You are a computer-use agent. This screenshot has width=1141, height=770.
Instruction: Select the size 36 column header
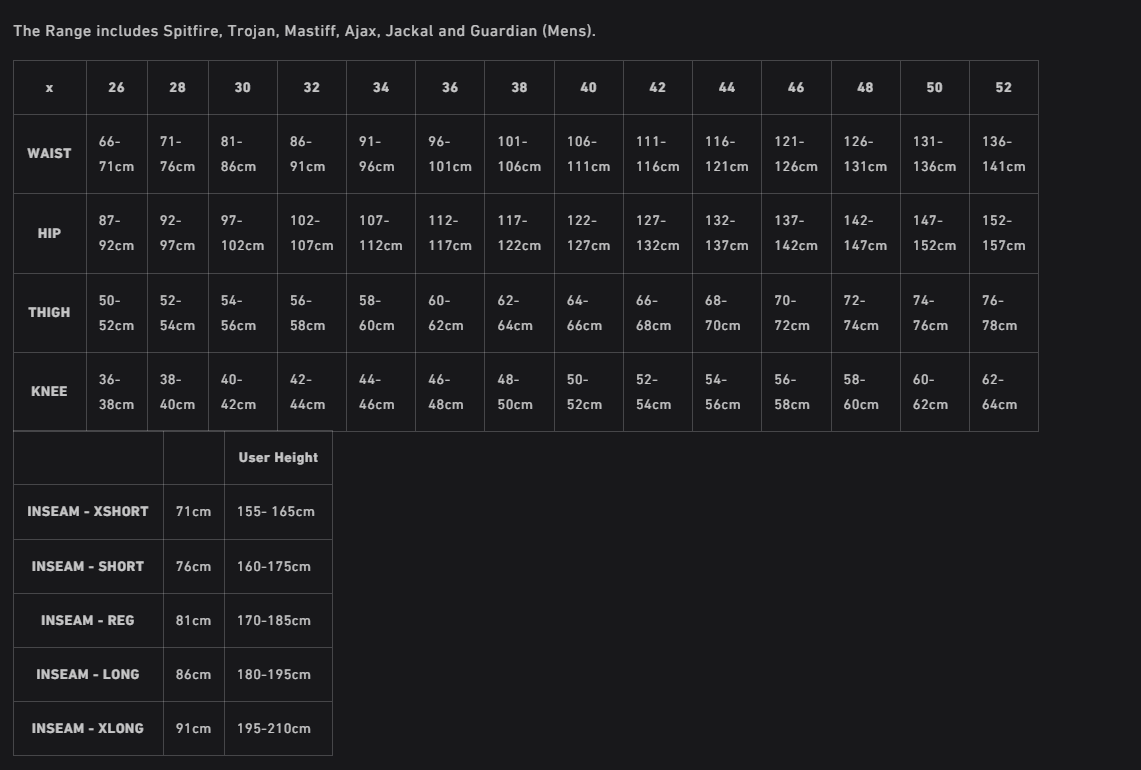pos(450,87)
